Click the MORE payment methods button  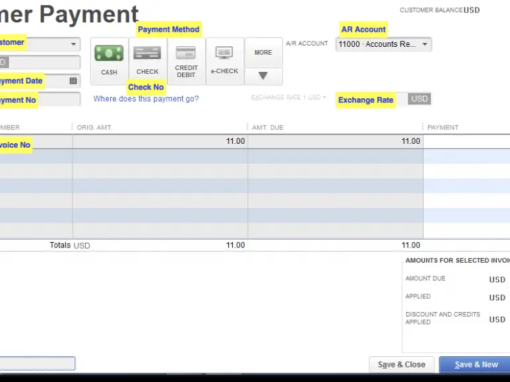point(263,52)
